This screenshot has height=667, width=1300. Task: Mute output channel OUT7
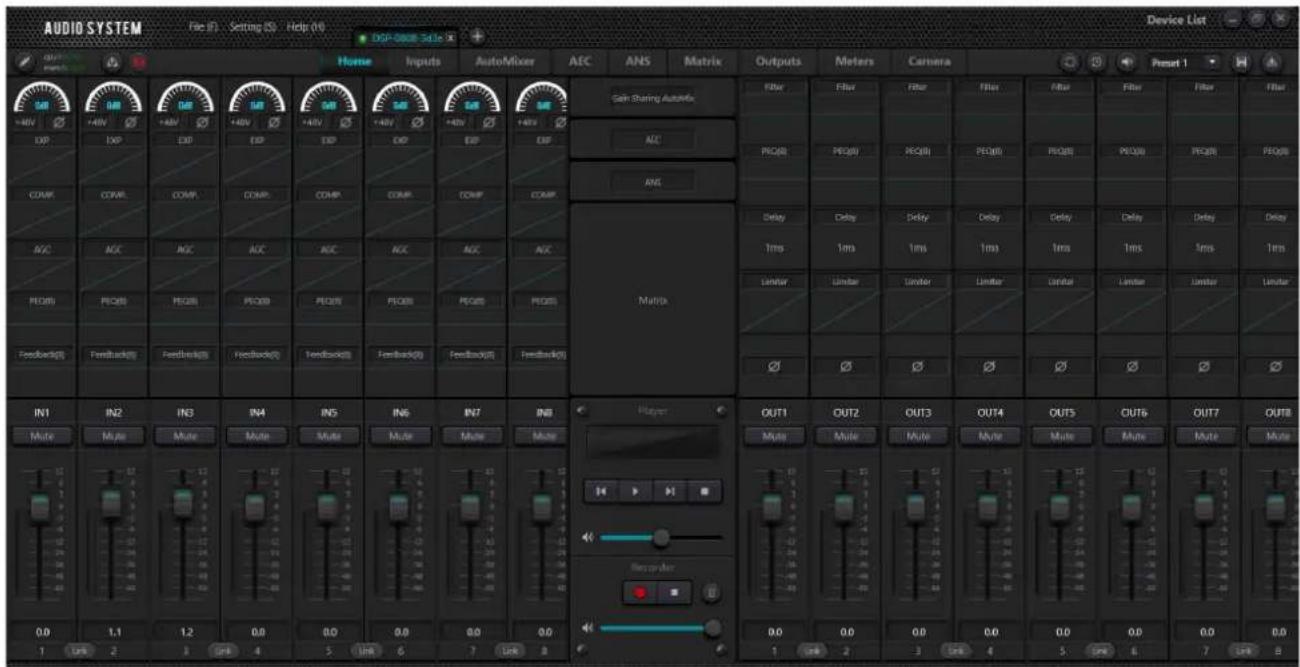1205,436
